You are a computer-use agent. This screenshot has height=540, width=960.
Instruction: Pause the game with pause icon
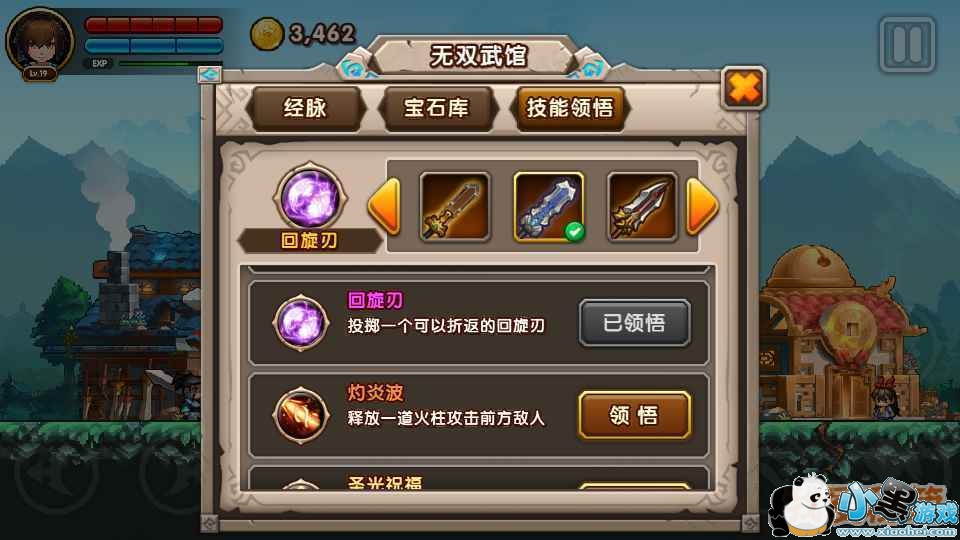[907, 45]
